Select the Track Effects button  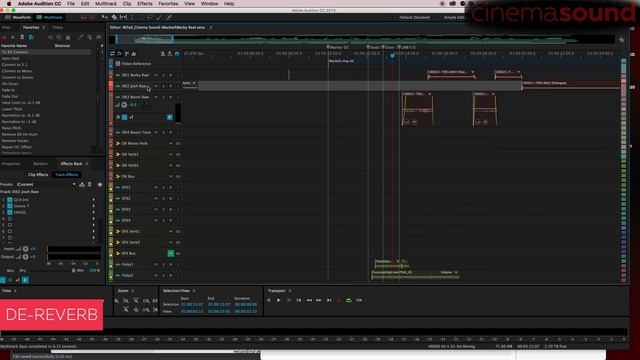tap(67, 175)
